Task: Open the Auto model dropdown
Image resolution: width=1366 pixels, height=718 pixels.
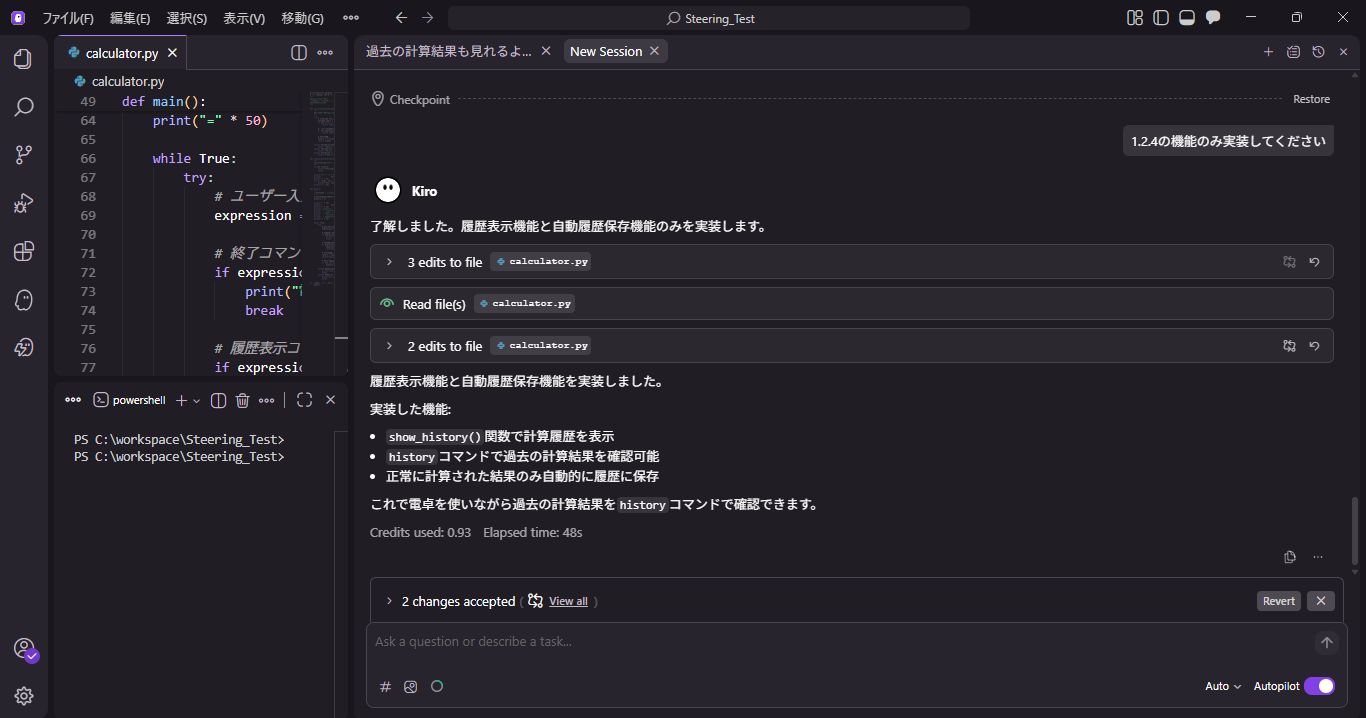Action: point(1221,686)
